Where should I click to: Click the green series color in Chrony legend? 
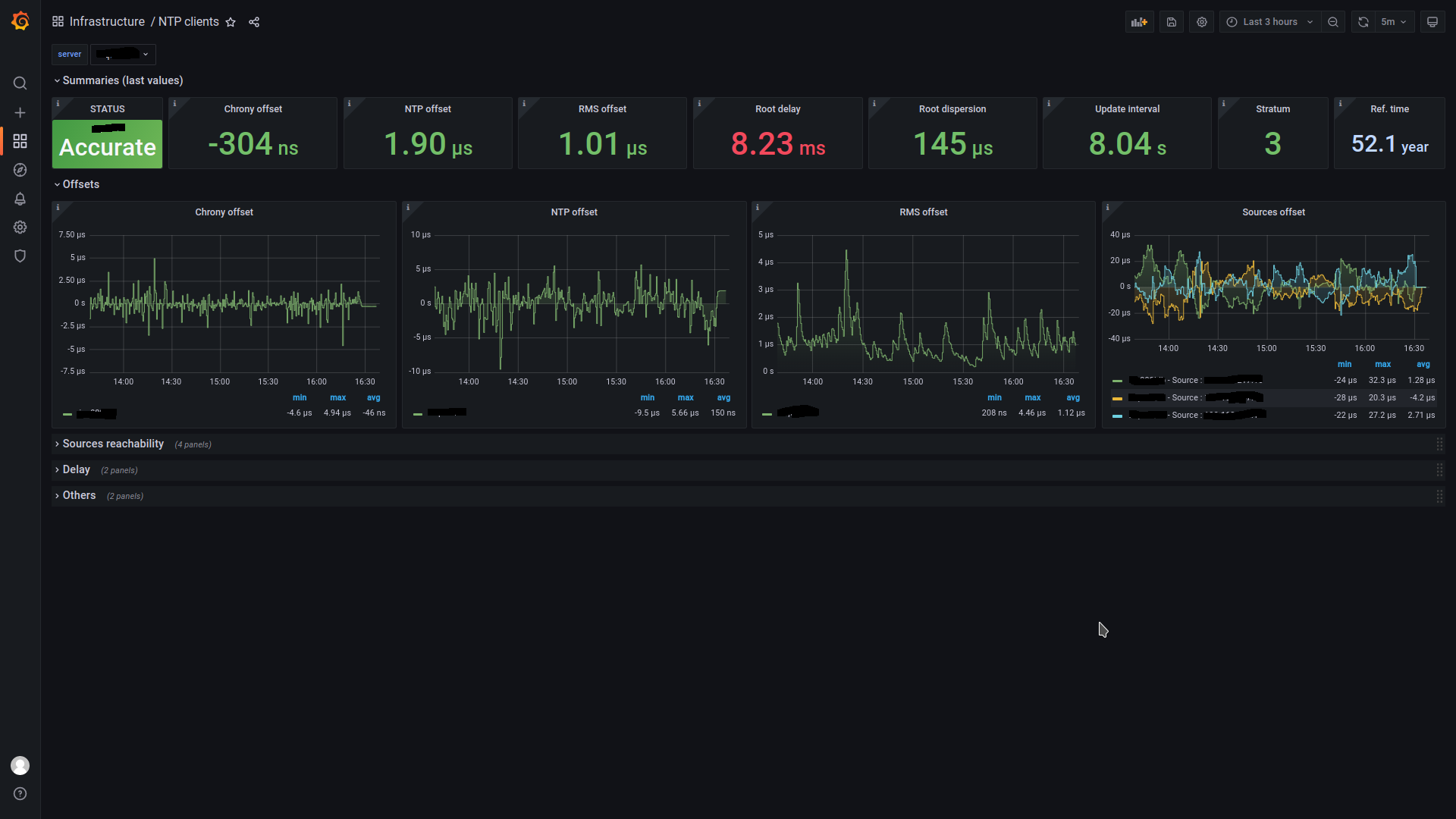[67, 414]
